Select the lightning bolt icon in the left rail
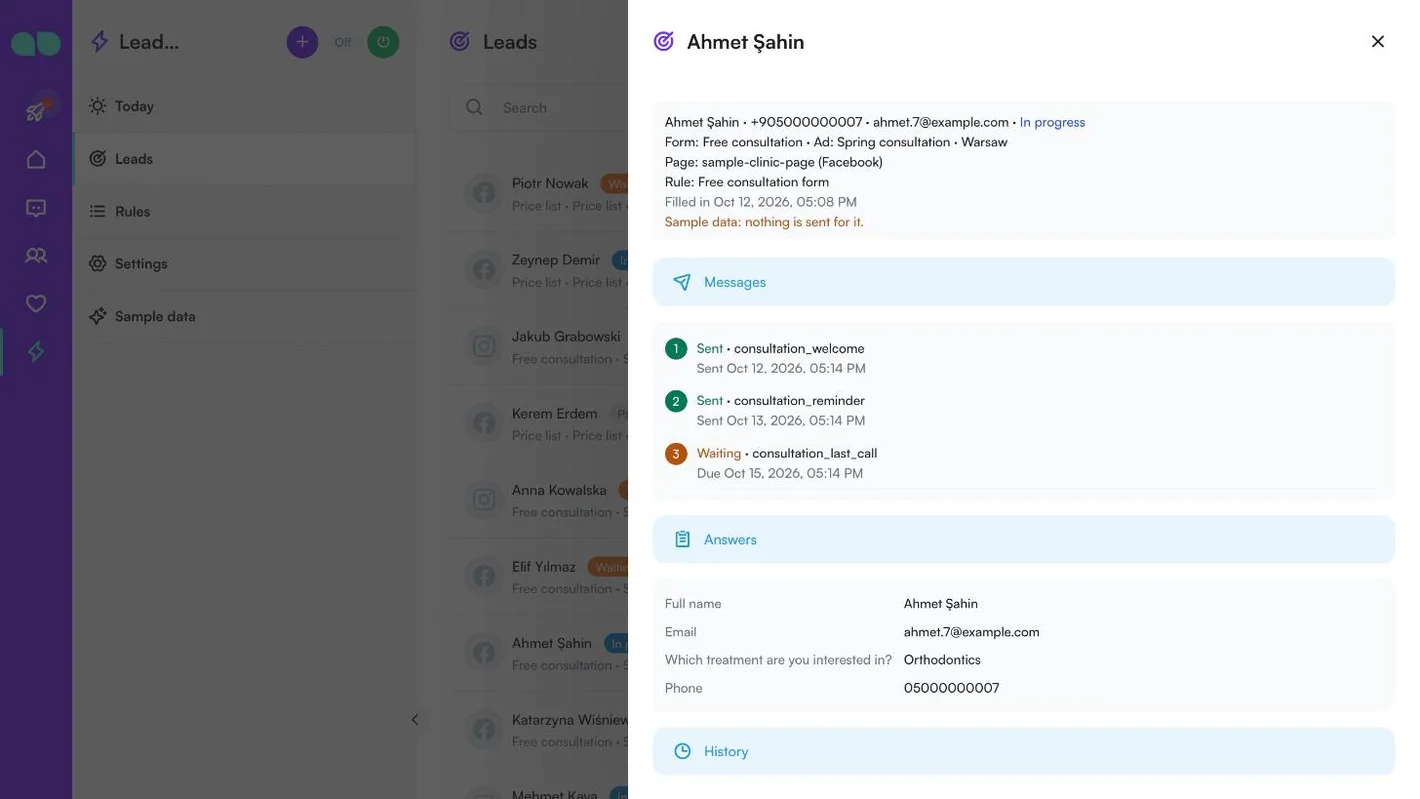 (36, 351)
